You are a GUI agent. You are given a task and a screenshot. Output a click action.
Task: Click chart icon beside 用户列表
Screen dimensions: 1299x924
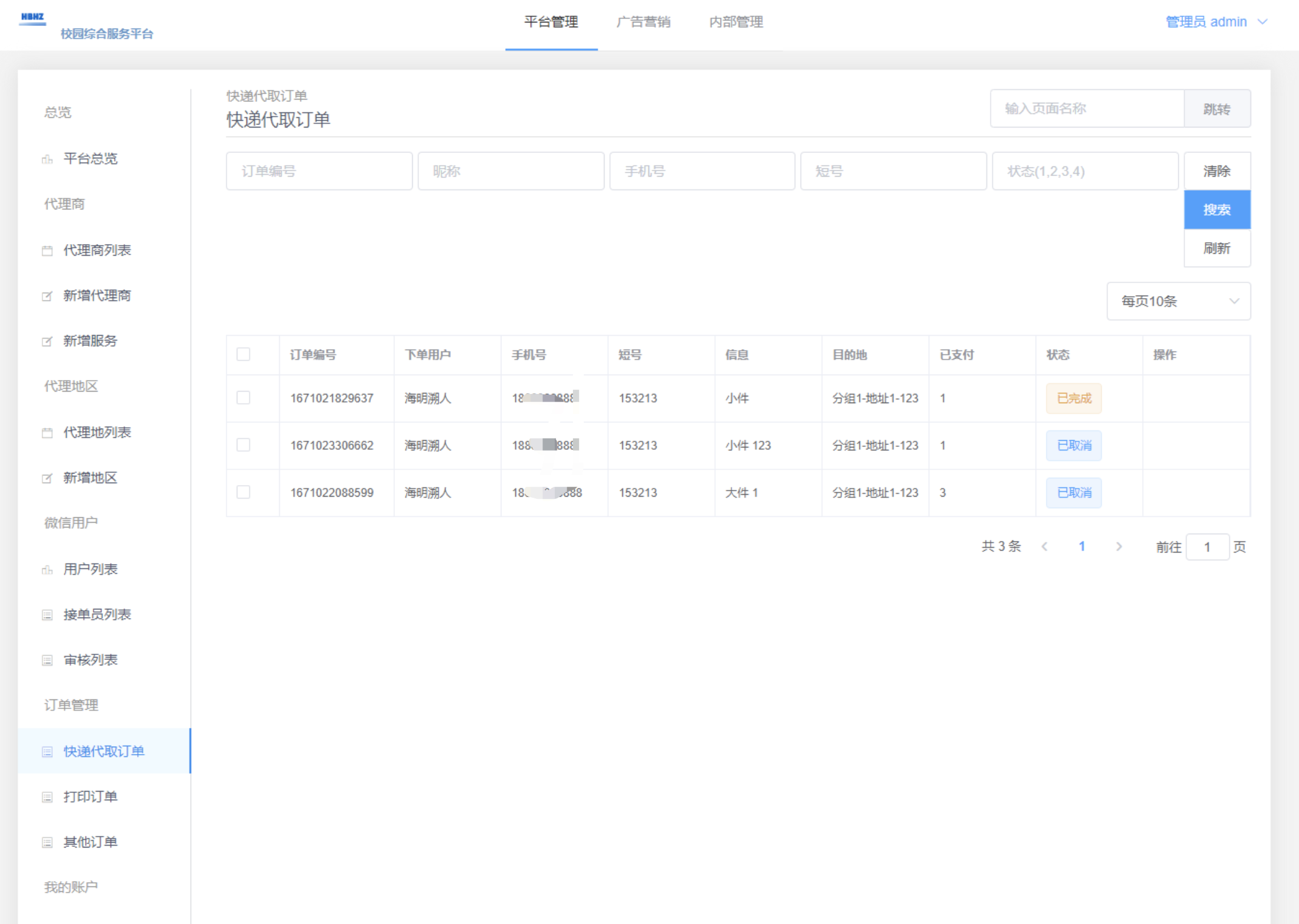tap(47, 569)
